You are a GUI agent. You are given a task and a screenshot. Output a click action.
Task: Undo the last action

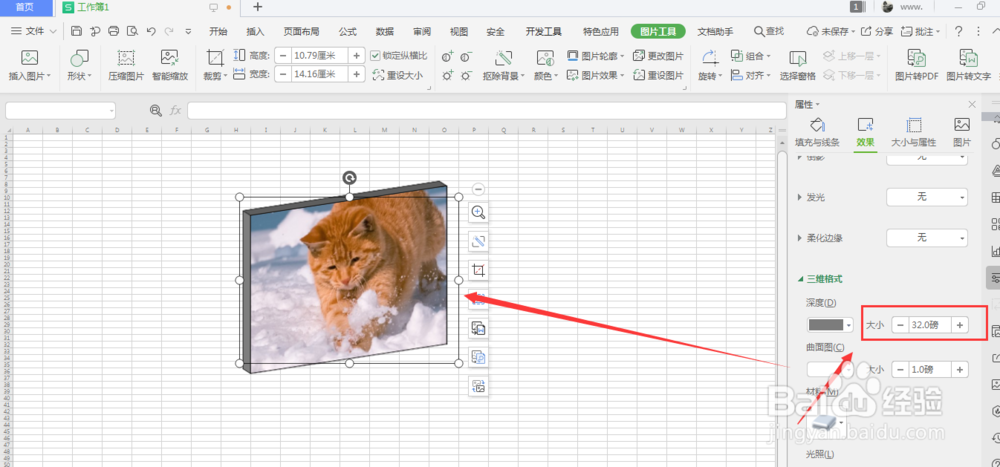(x=151, y=31)
